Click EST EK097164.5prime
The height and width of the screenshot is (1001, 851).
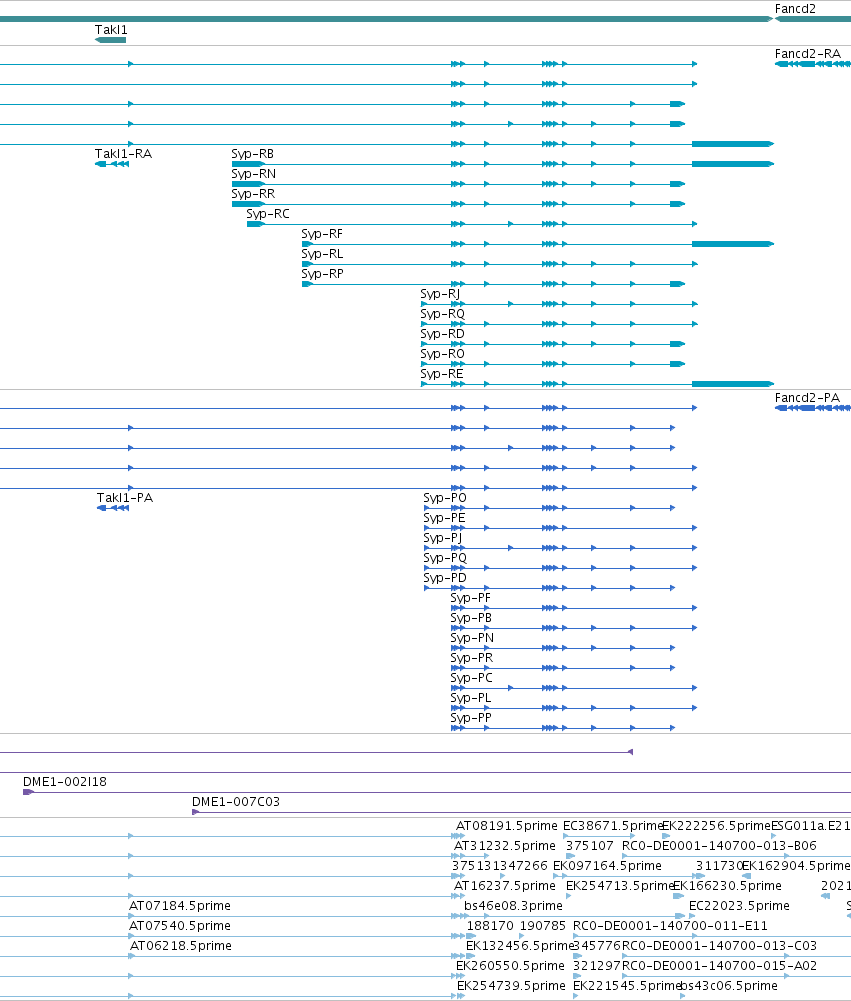(x=607, y=866)
